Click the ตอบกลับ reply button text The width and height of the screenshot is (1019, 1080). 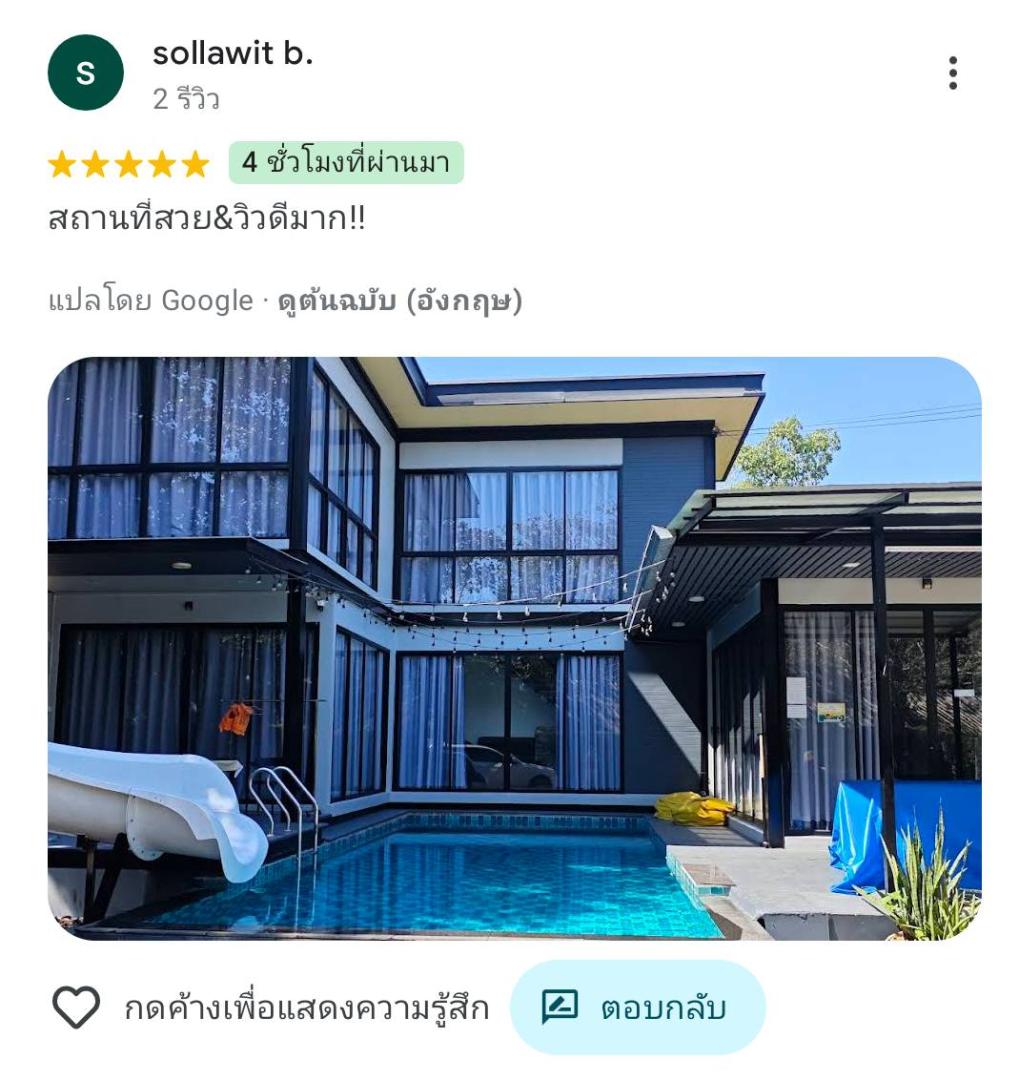tap(663, 1008)
